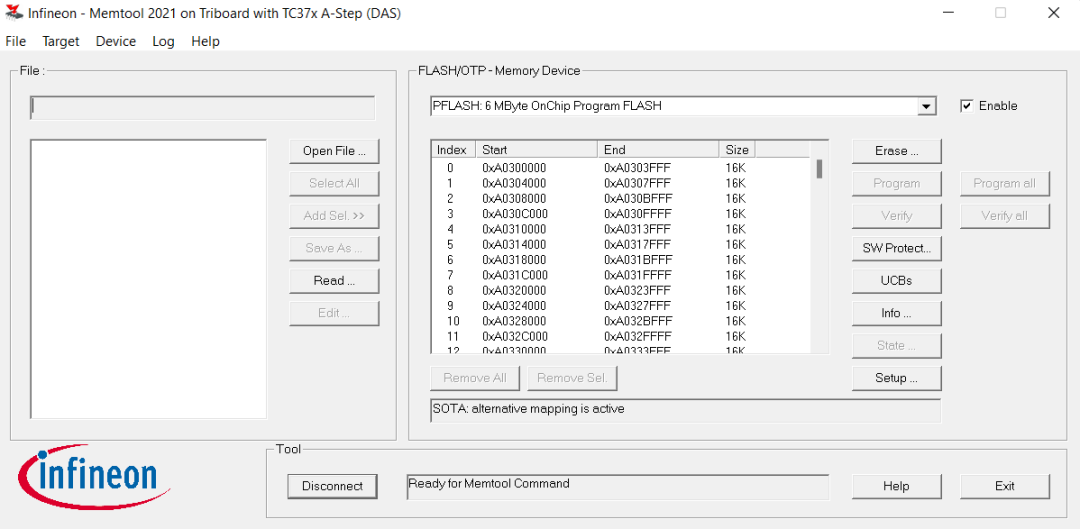Exit the Memtool application
Image resolution: width=1080 pixels, height=529 pixels.
tap(1005, 486)
